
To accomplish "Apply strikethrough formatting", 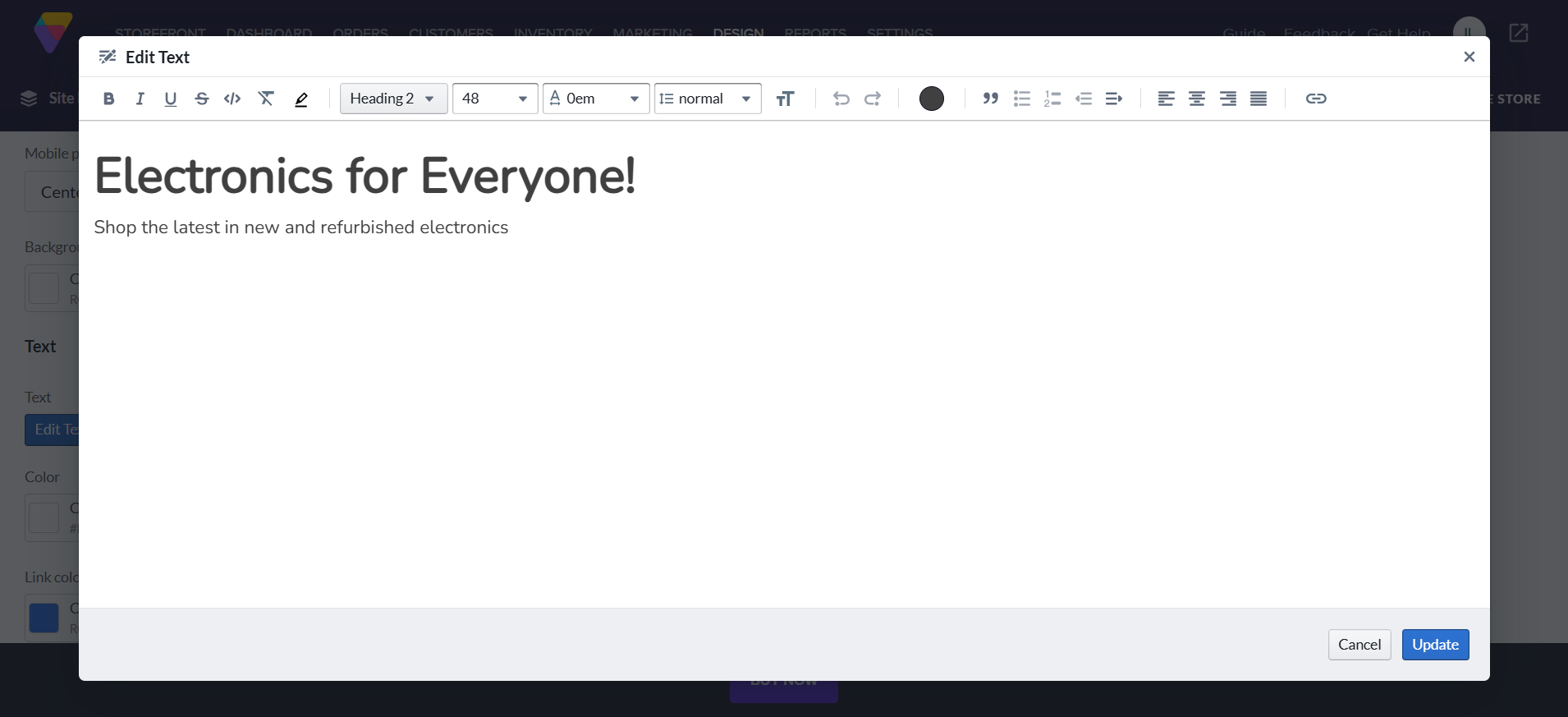I will point(202,99).
